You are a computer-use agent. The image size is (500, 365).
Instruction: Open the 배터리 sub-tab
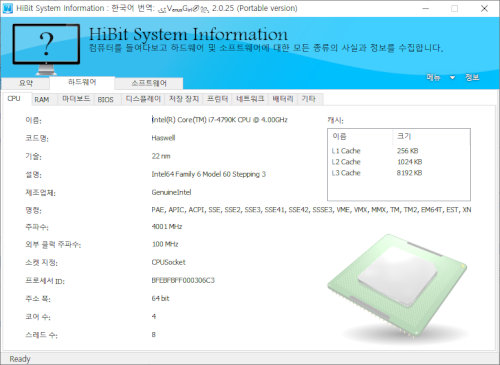click(x=283, y=99)
